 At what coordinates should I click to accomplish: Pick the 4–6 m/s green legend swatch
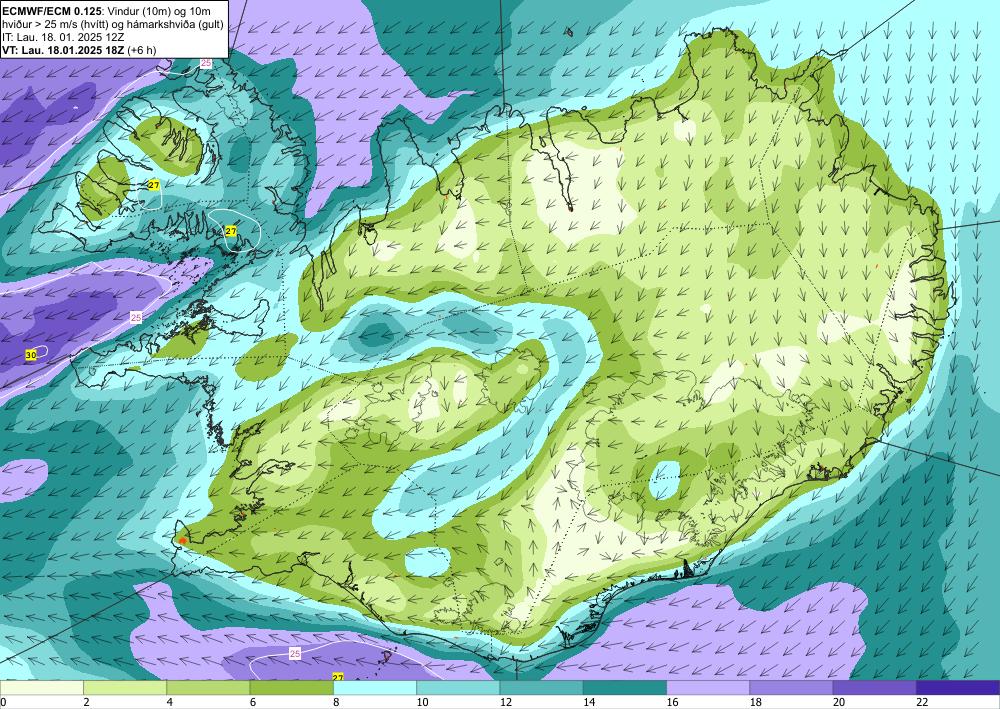[x=208, y=687]
